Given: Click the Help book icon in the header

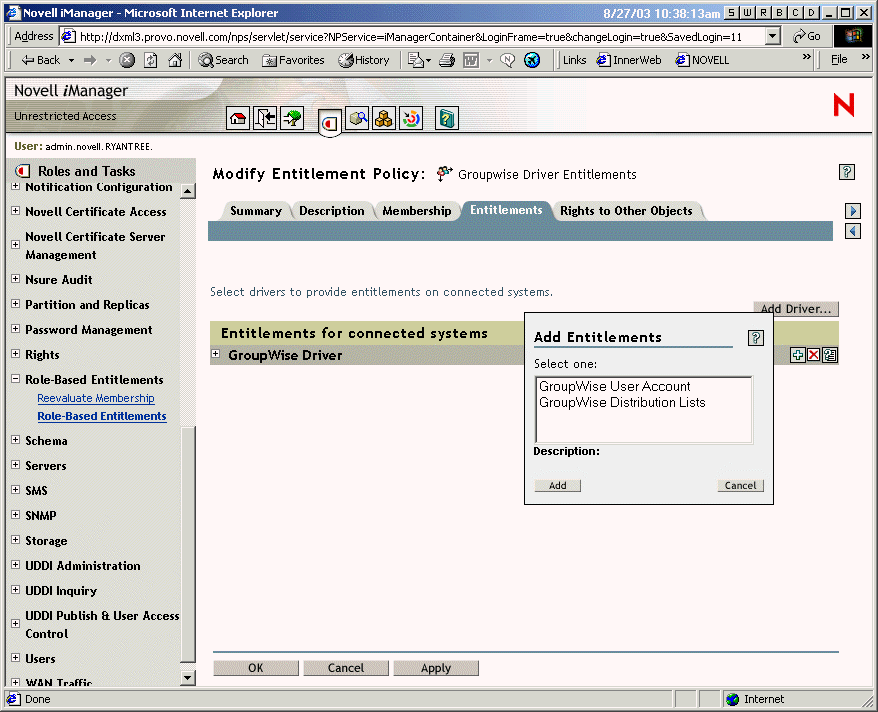Looking at the screenshot, I should click(x=446, y=117).
